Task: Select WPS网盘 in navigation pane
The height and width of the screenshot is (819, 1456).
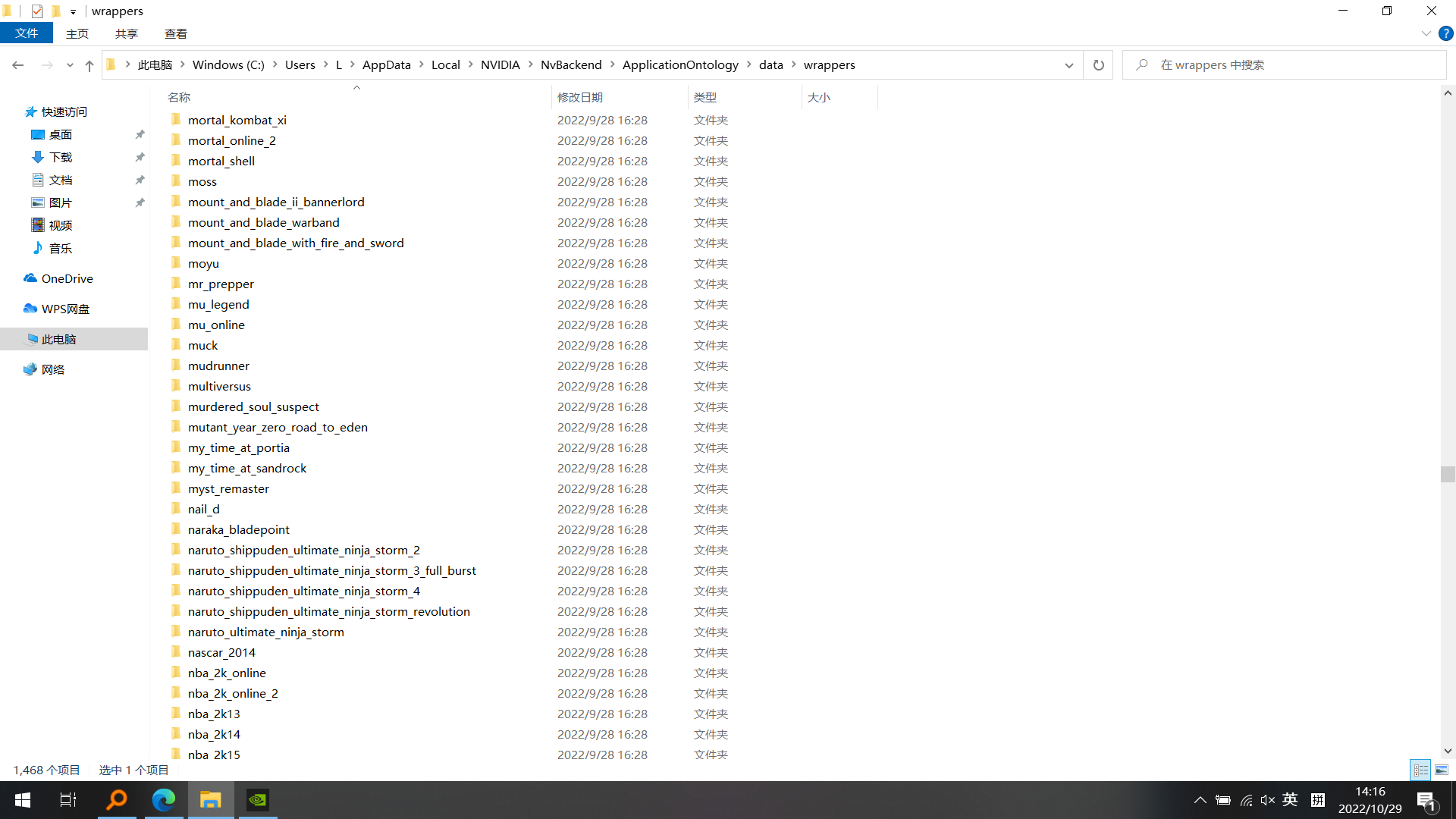Action: [57, 309]
